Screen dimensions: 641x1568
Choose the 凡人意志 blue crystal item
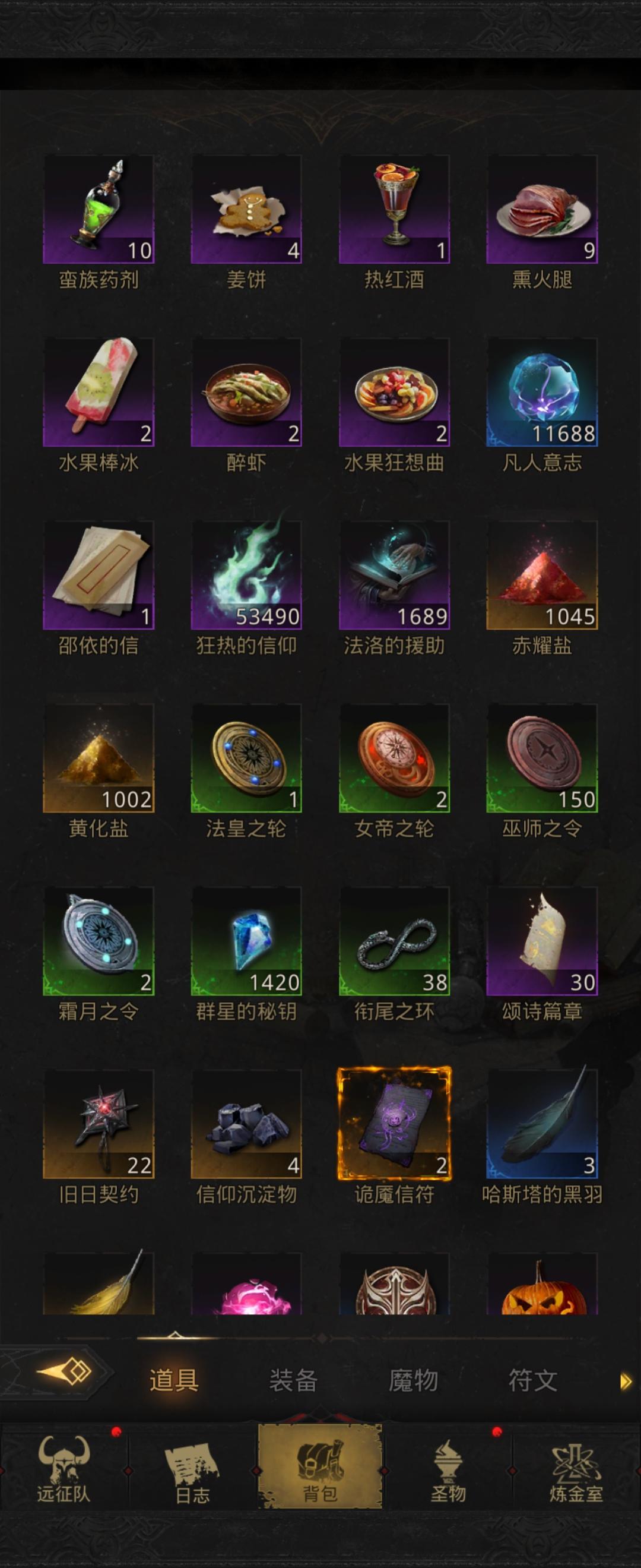coord(542,392)
